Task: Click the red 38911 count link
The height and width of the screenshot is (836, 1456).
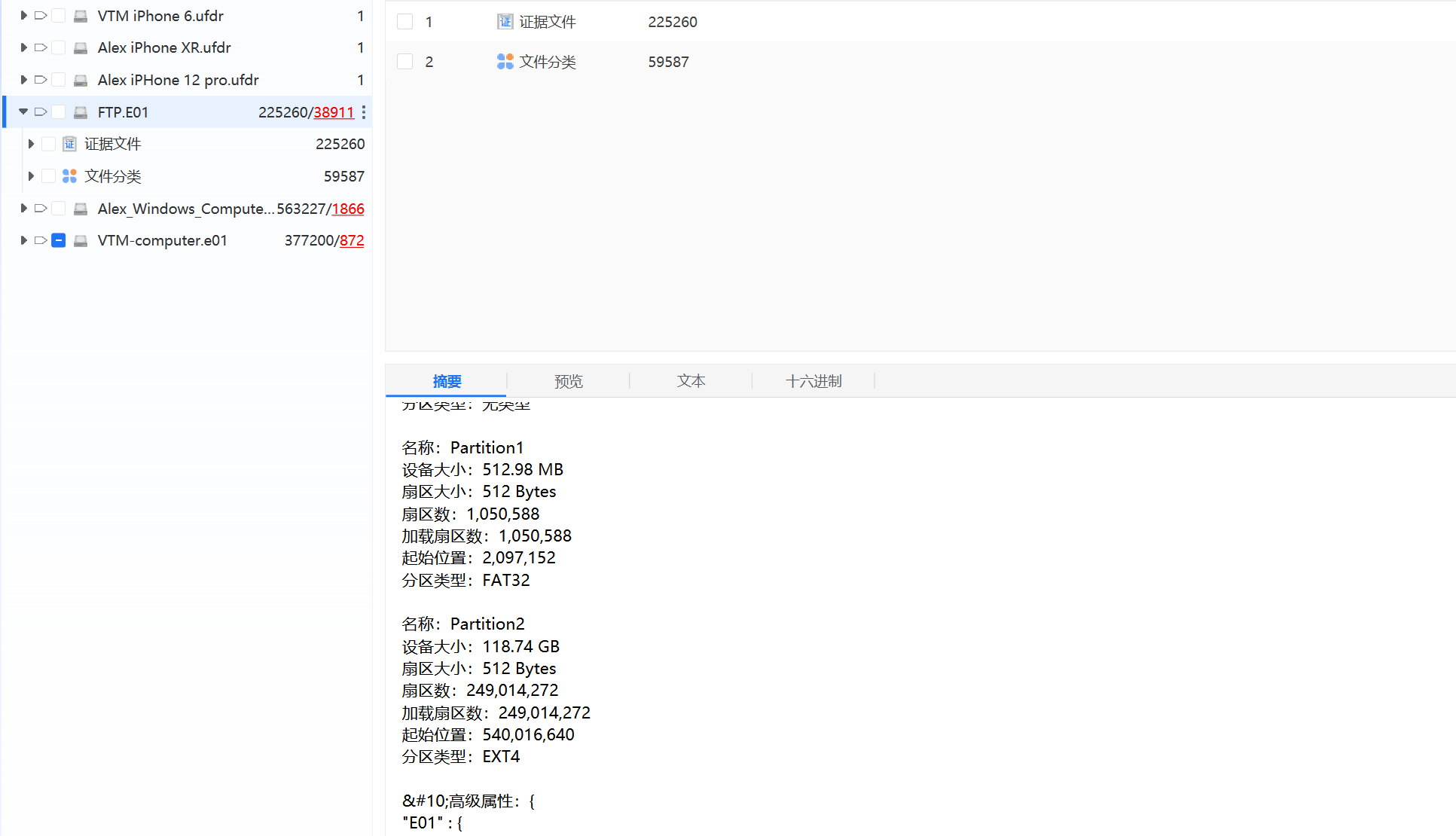Action: tap(334, 112)
